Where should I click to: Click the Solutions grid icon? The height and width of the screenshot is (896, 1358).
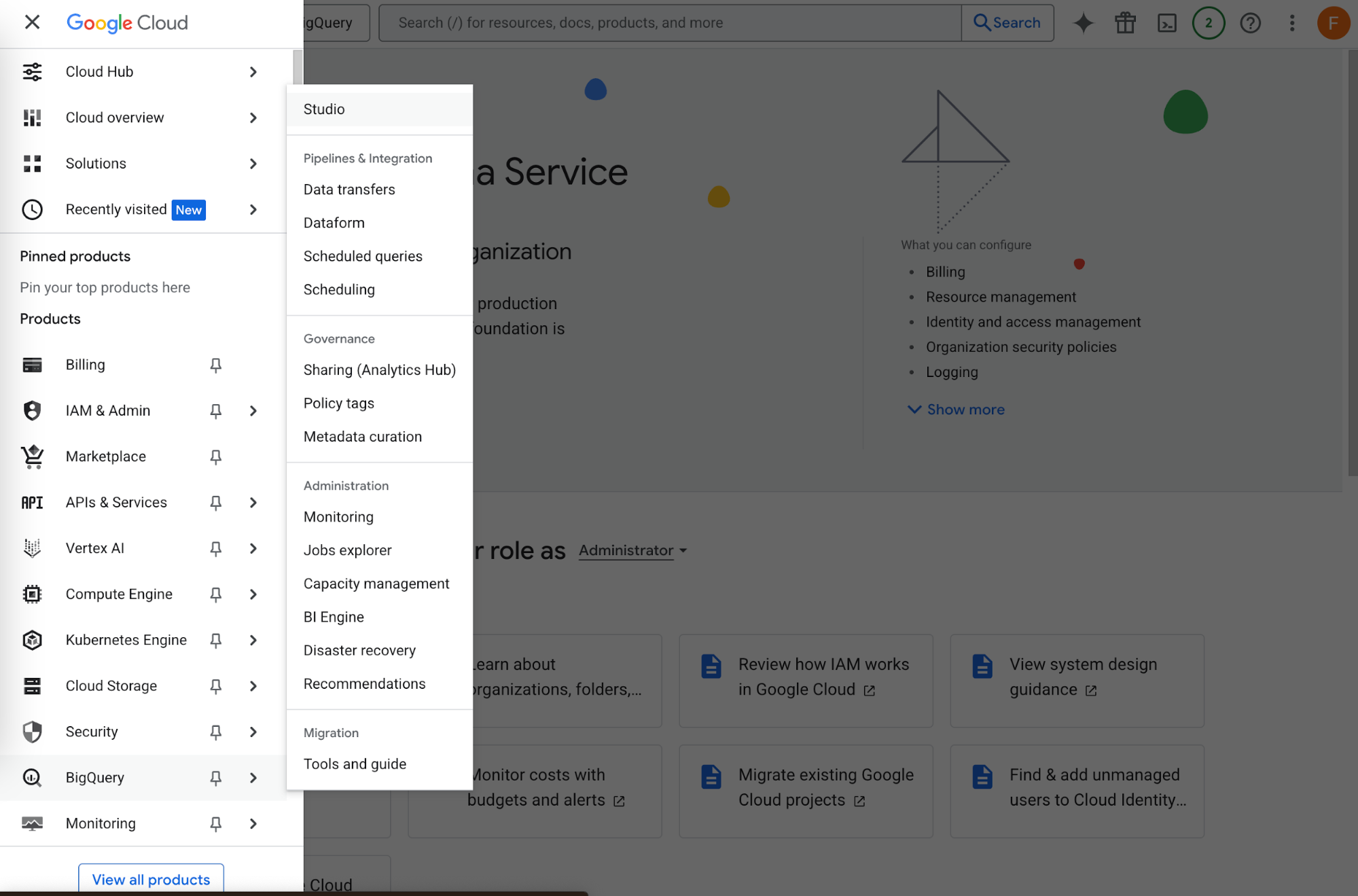tap(32, 163)
